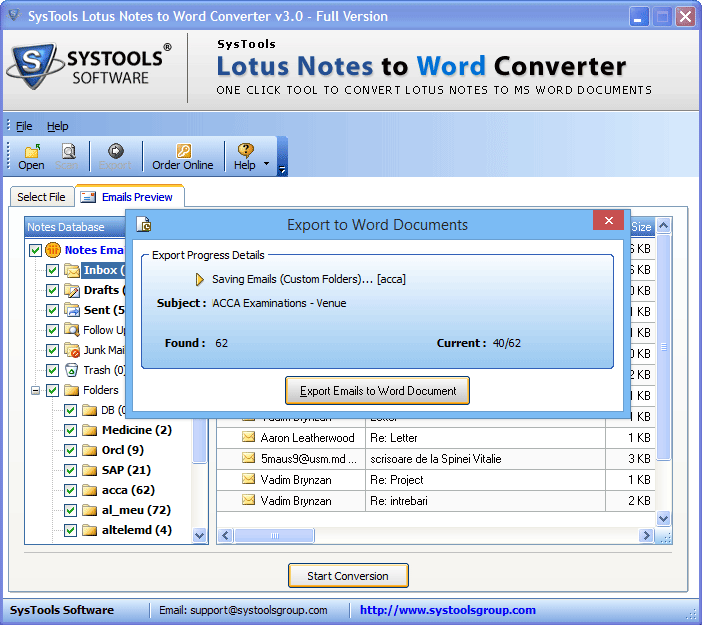
Task: Uncheck the Sent folder checkbox
Action: click(53, 310)
